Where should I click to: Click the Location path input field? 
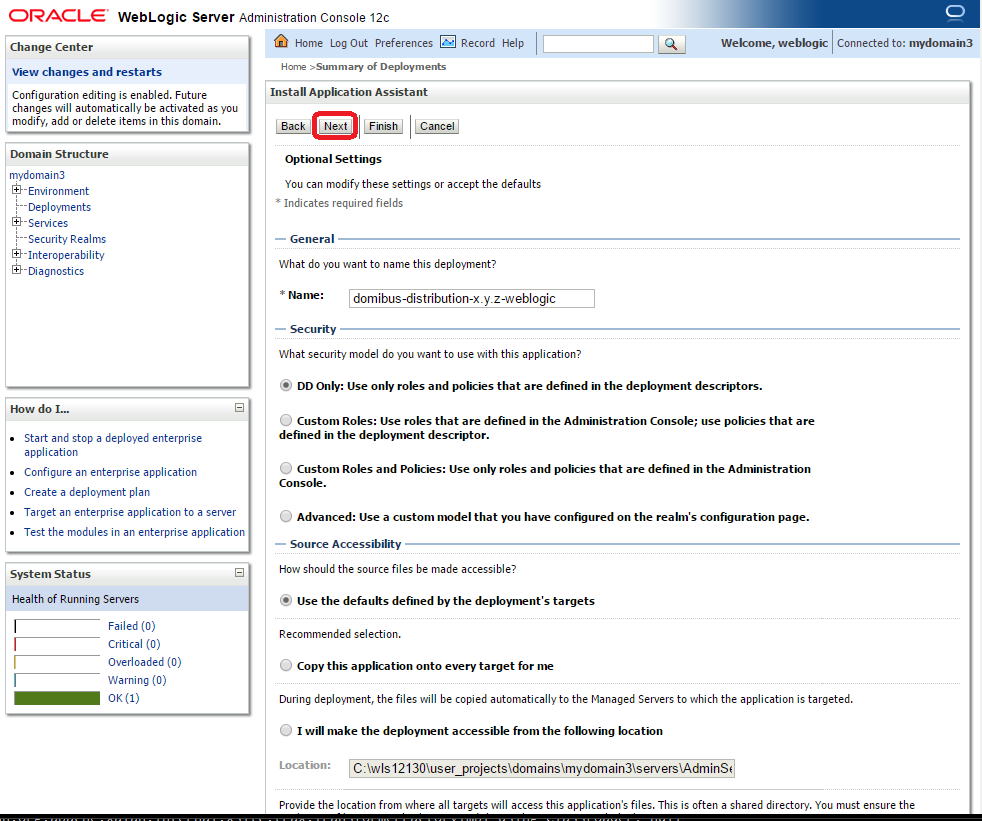coord(542,768)
